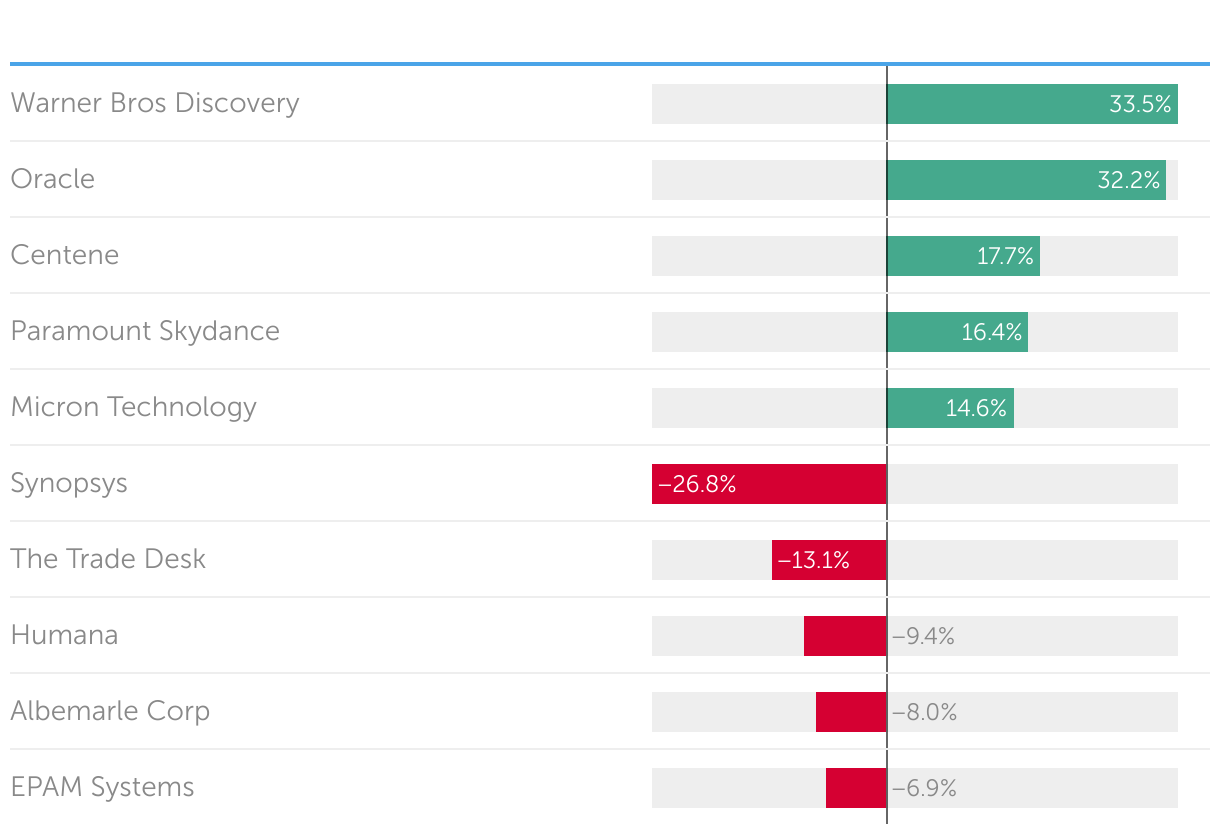Click the Warner Bros Discovery company label
The width and height of the screenshot is (1220, 834).
(155, 103)
